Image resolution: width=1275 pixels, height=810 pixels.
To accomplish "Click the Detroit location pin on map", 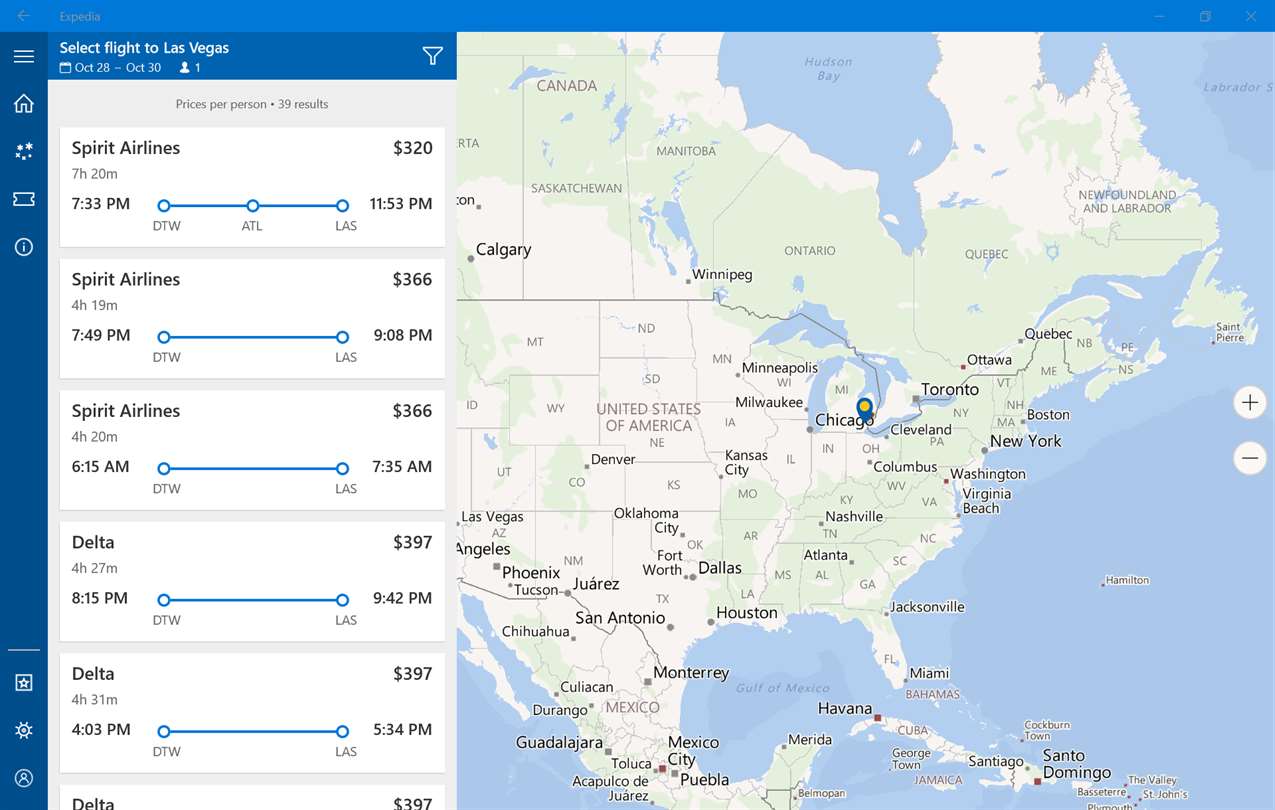I will click(x=865, y=411).
